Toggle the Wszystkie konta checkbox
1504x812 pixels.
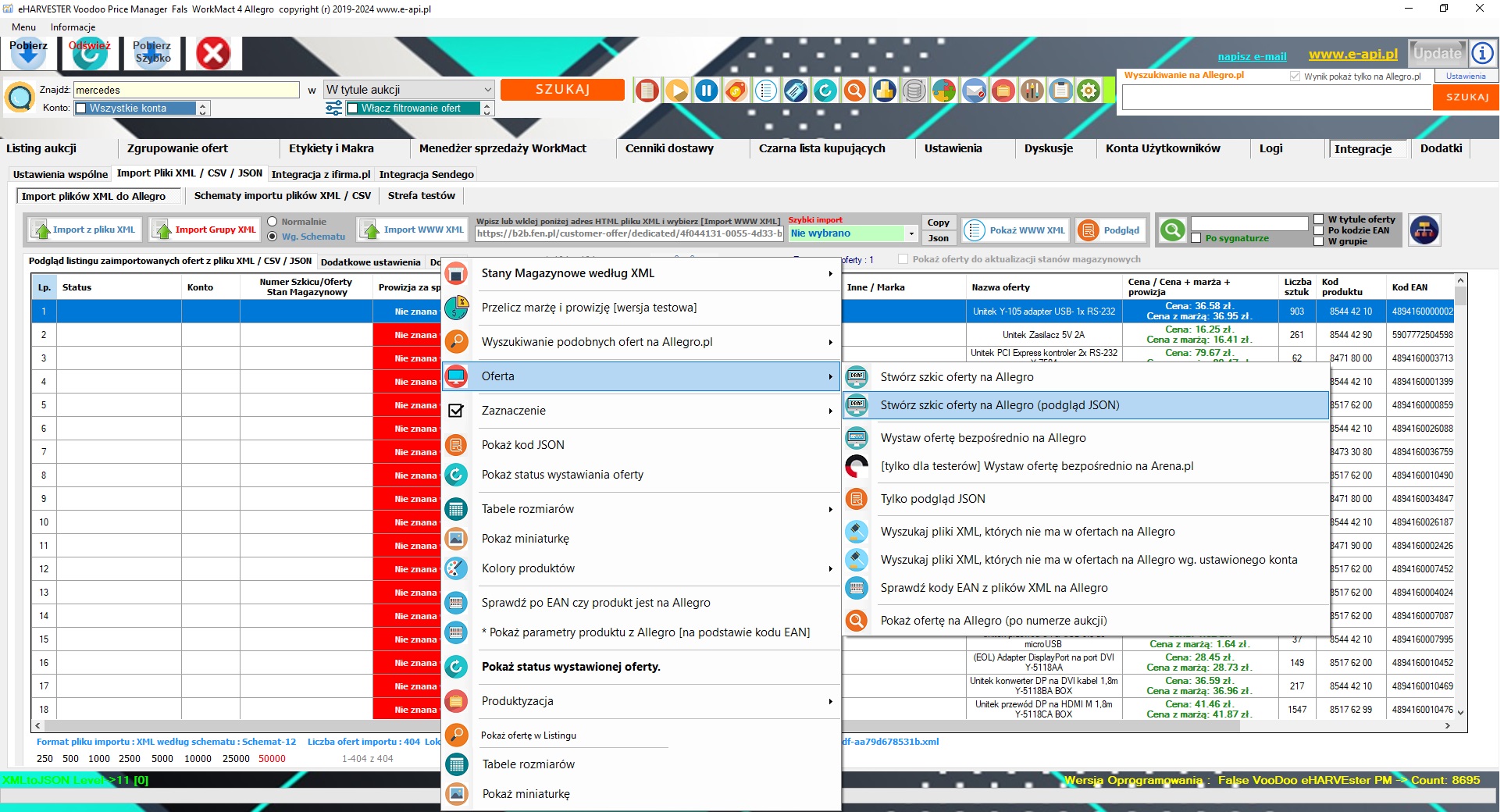click(x=81, y=109)
